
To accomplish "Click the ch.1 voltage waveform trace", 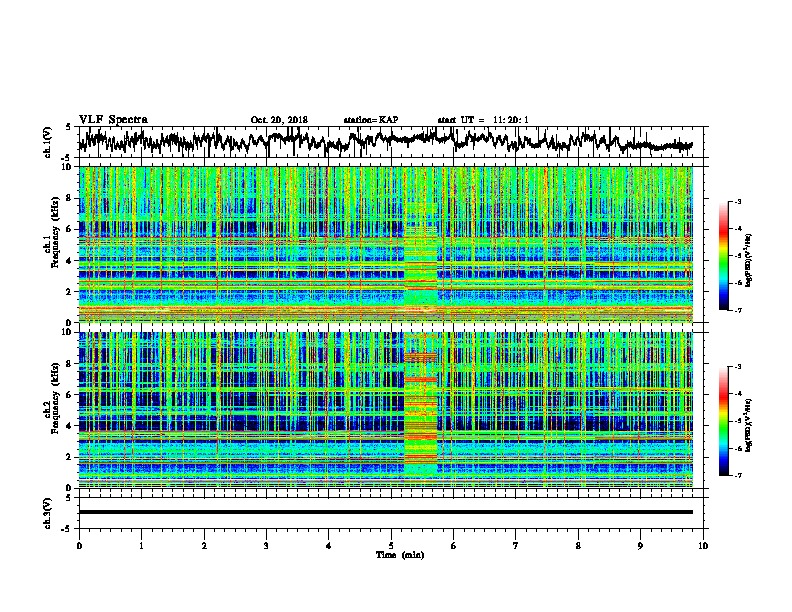I will point(385,142).
